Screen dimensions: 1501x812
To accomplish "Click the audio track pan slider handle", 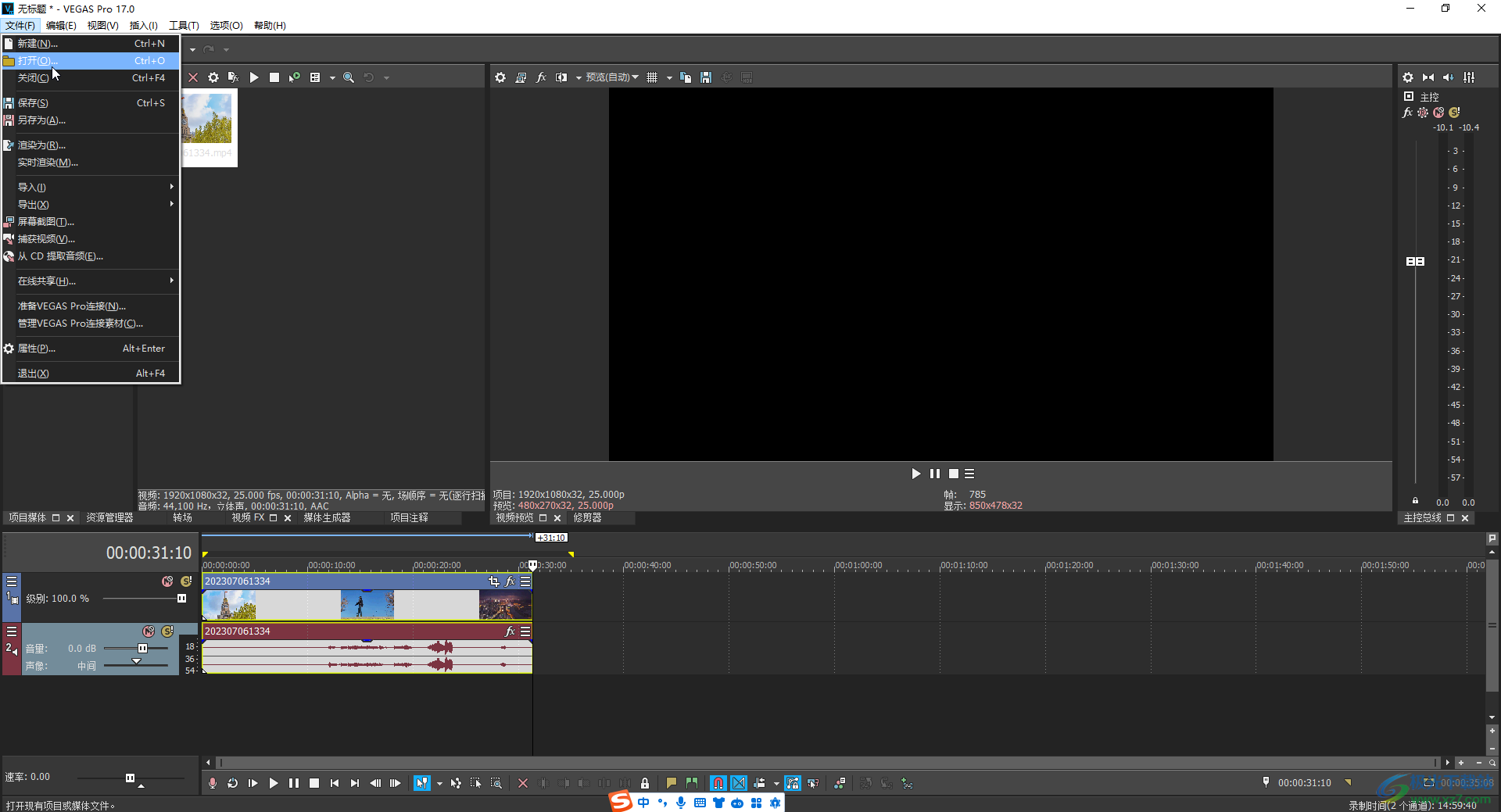I will tap(137, 662).
